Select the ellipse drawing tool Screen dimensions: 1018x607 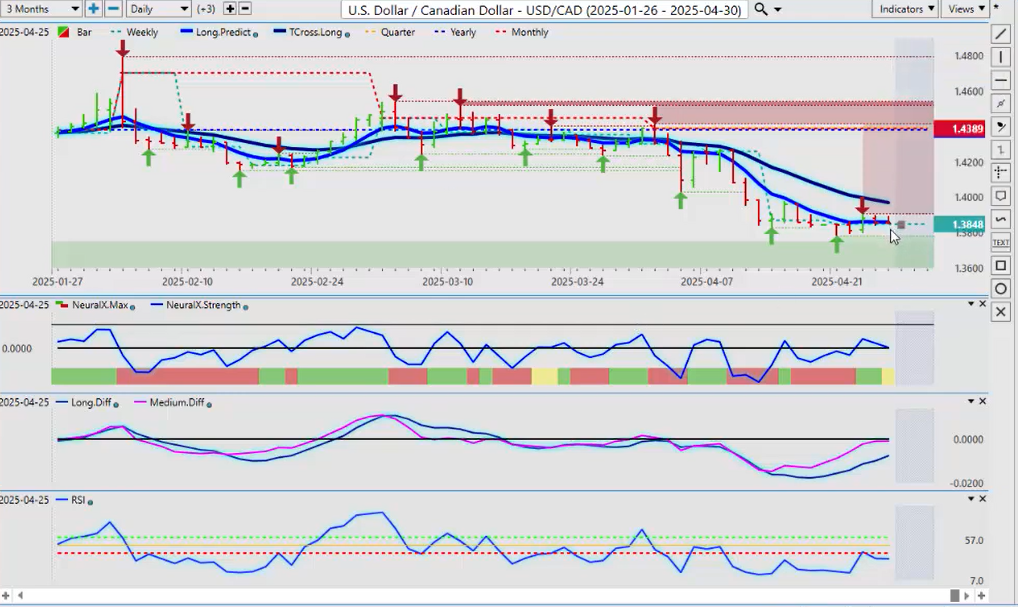(x=1001, y=289)
